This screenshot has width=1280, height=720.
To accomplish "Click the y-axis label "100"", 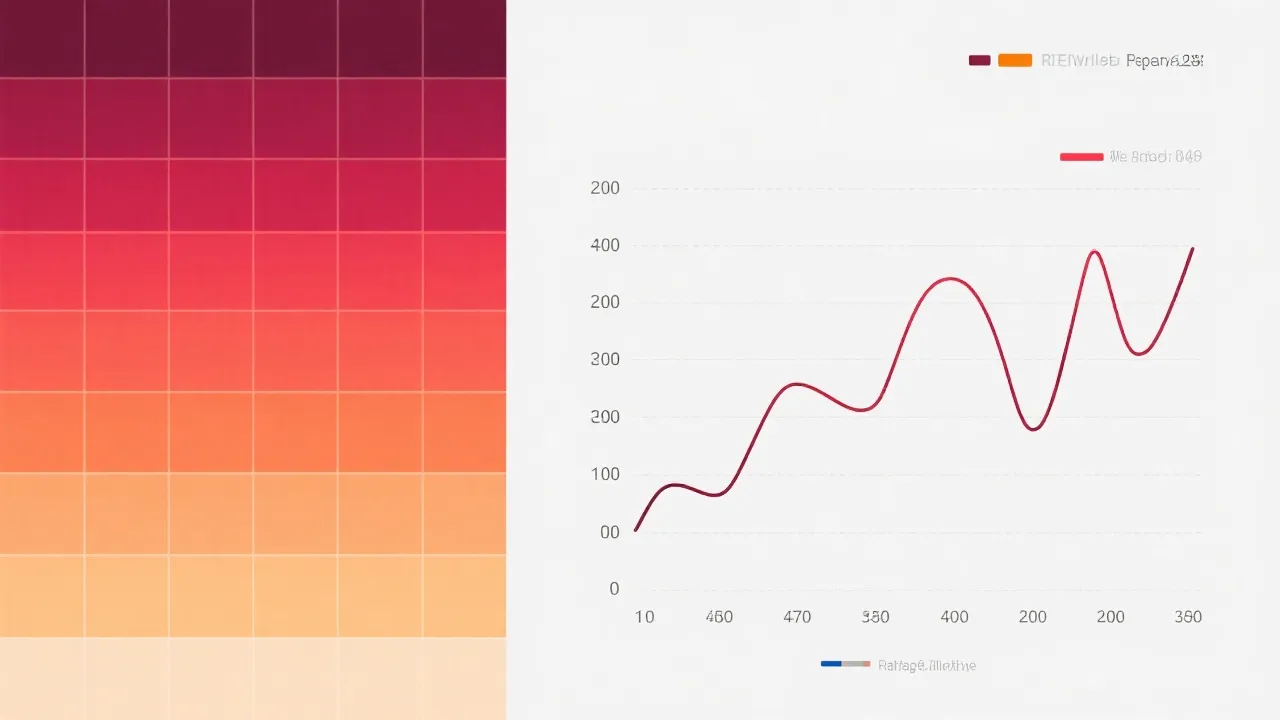I will click(x=605, y=474).
